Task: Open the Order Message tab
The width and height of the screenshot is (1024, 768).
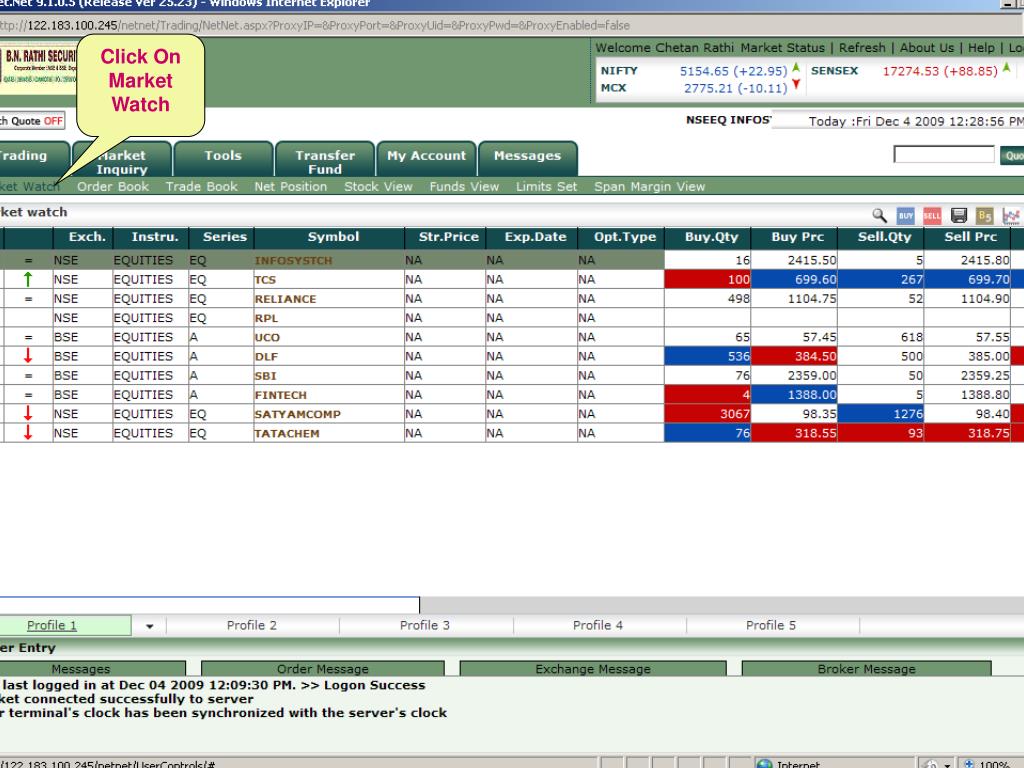Action: (323, 669)
